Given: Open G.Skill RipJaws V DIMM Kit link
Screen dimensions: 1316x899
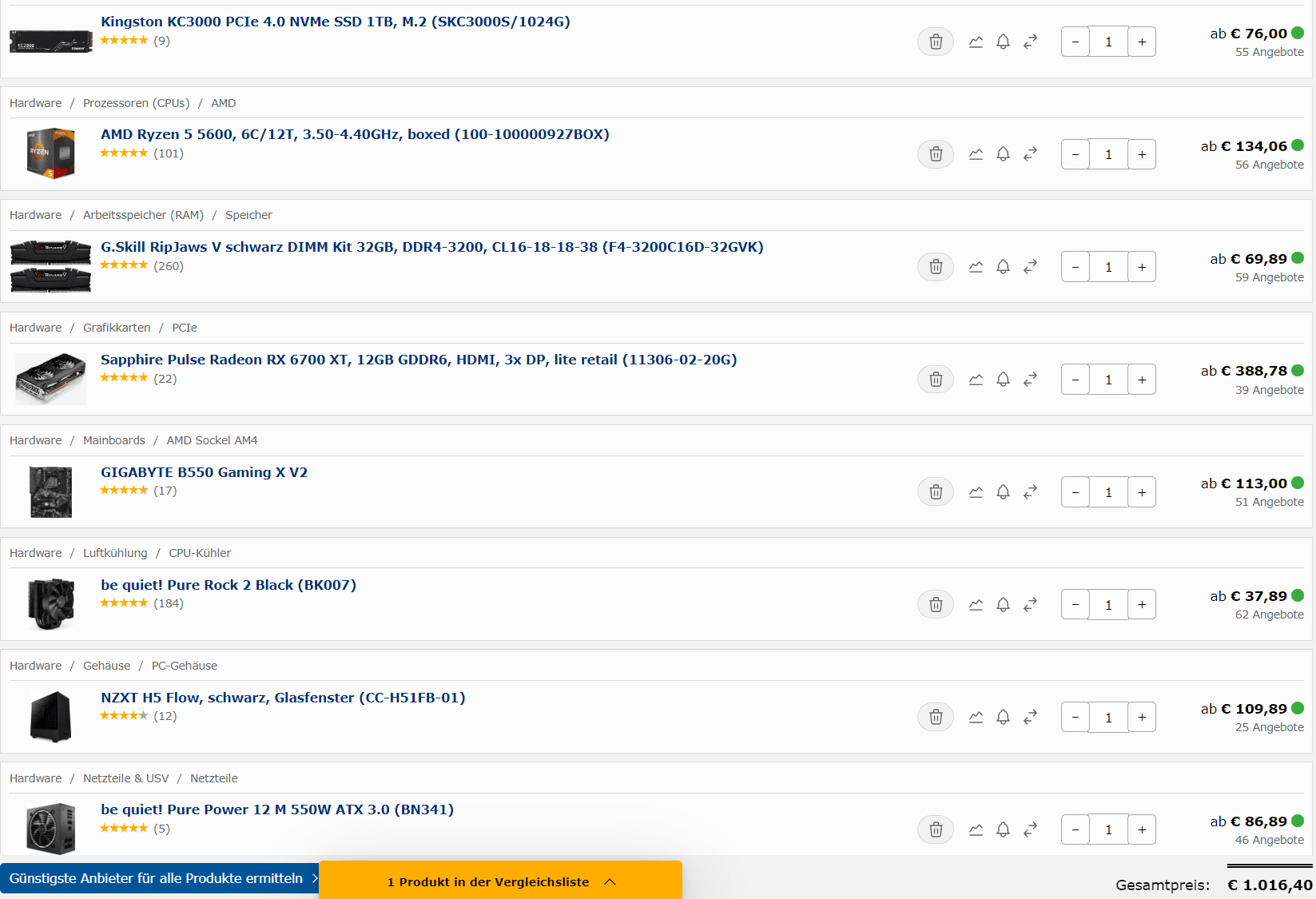Looking at the screenshot, I should [x=432, y=247].
